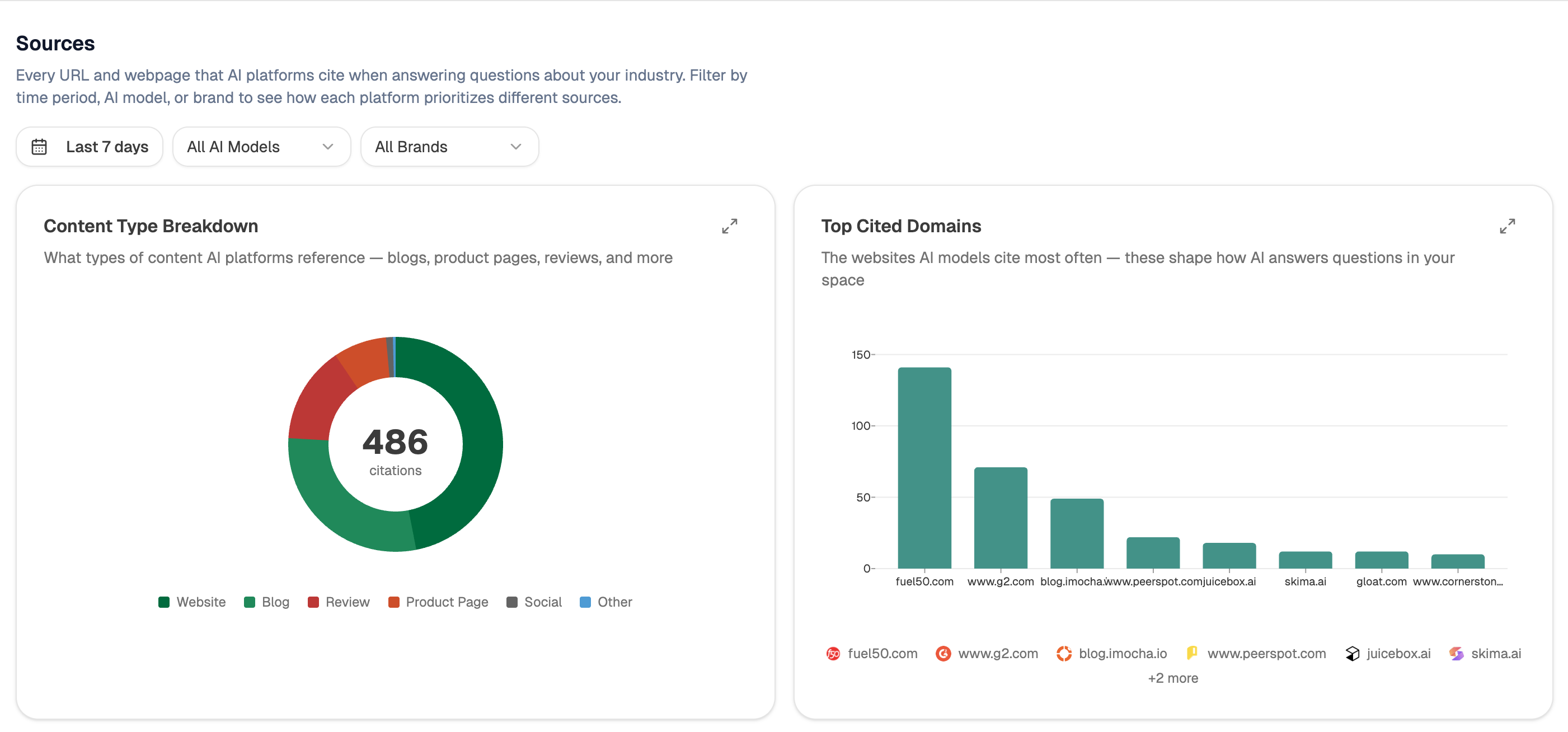Image resolution: width=1568 pixels, height=732 pixels.
Task: Click the gloat.com bar in chart
Action: (x=1381, y=560)
